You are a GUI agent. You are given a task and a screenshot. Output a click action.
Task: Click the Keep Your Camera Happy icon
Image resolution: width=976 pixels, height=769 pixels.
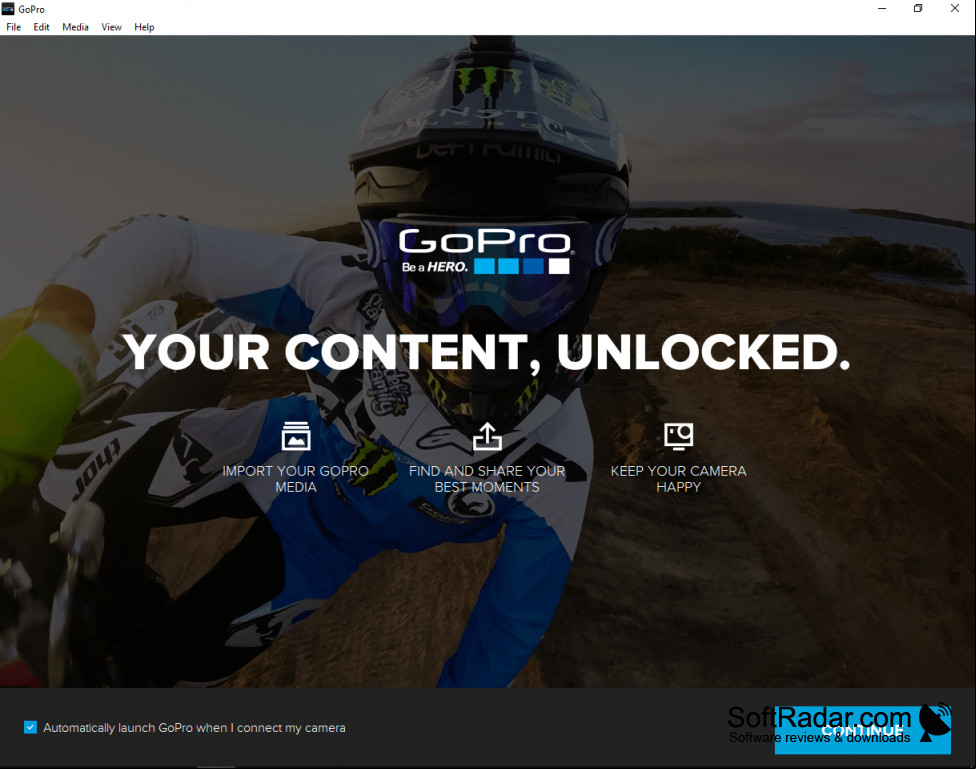(x=678, y=436)
